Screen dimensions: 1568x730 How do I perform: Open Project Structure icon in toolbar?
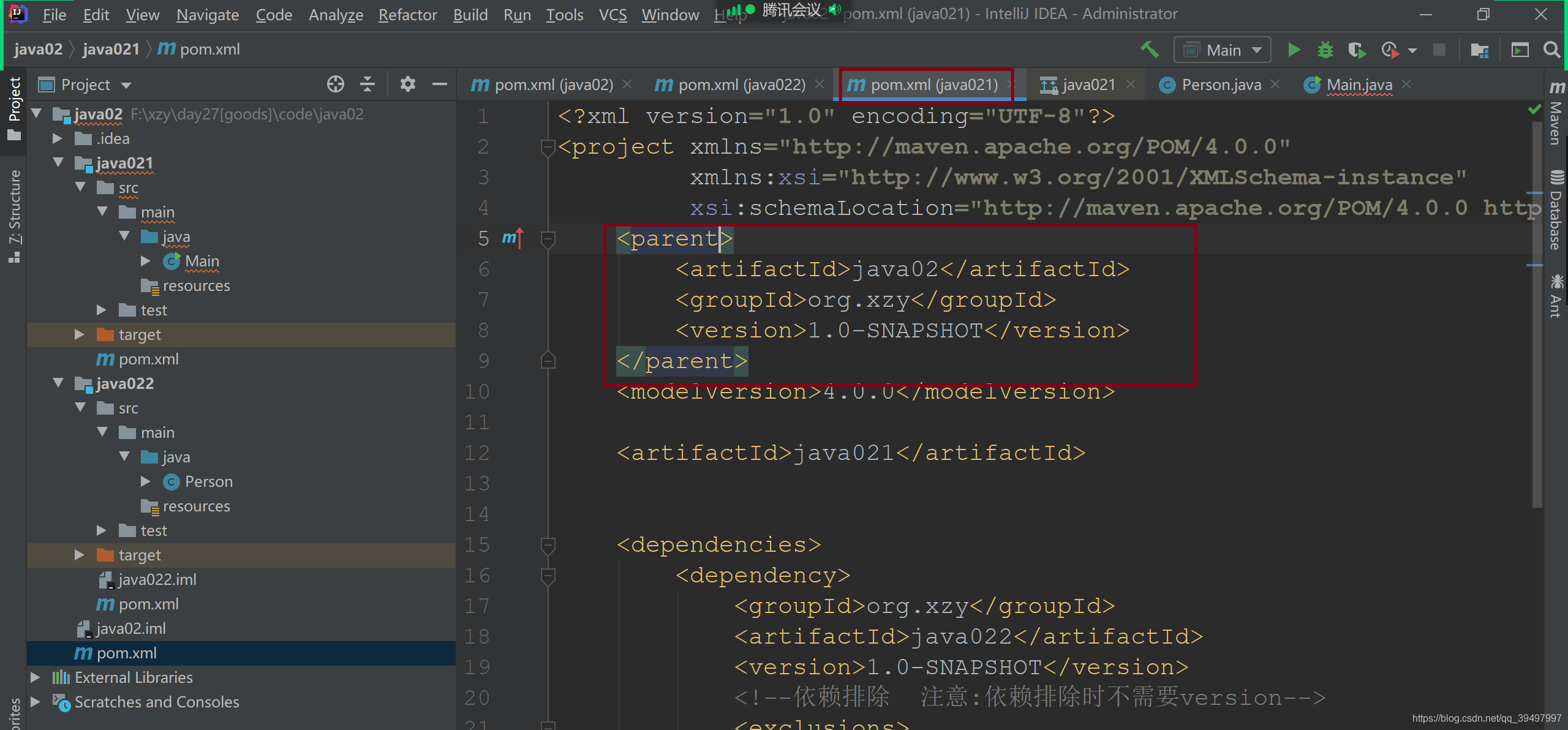[1479, 50]
